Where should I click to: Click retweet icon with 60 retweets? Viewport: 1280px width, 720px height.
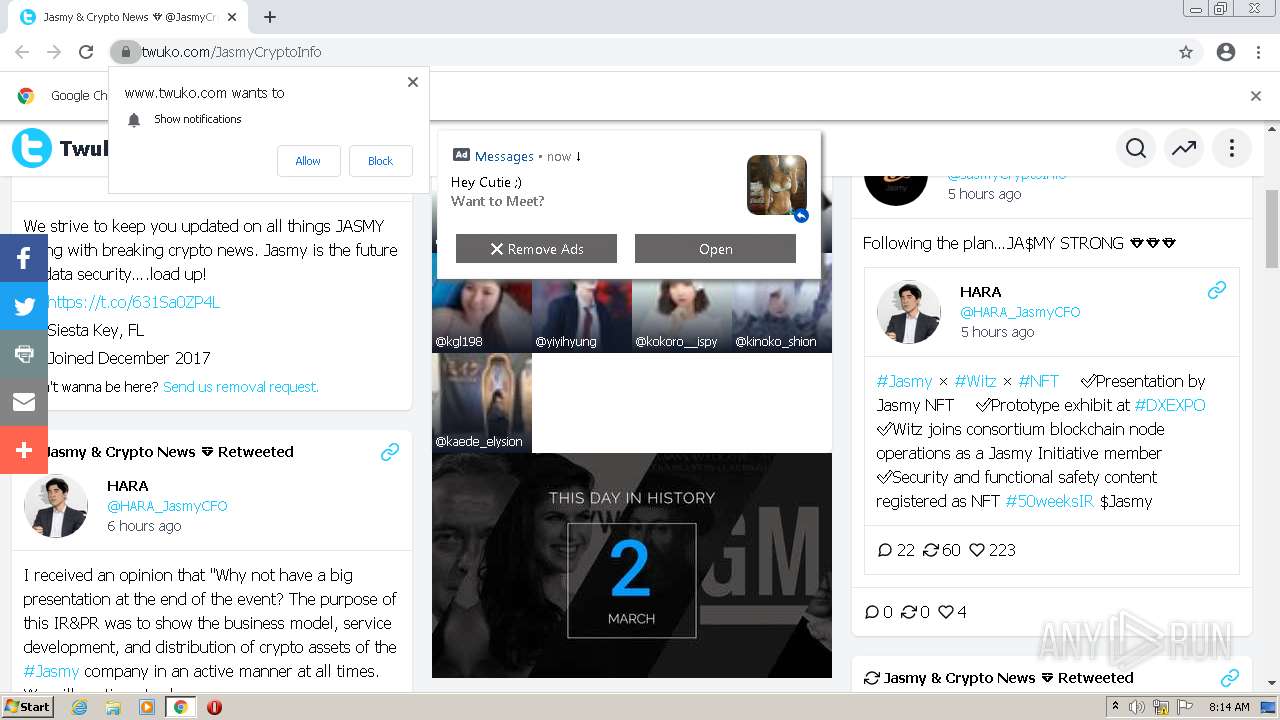[x=931, y=550]
